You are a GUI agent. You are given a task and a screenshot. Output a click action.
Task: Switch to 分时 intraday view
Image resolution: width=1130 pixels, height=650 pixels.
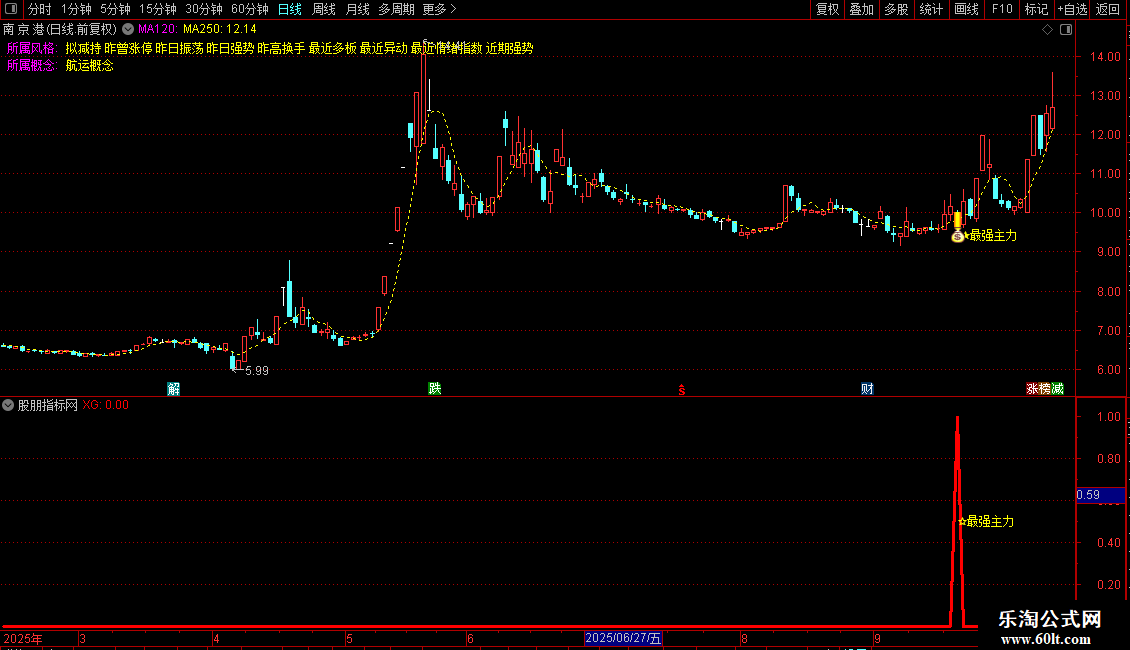click(40, 9)
